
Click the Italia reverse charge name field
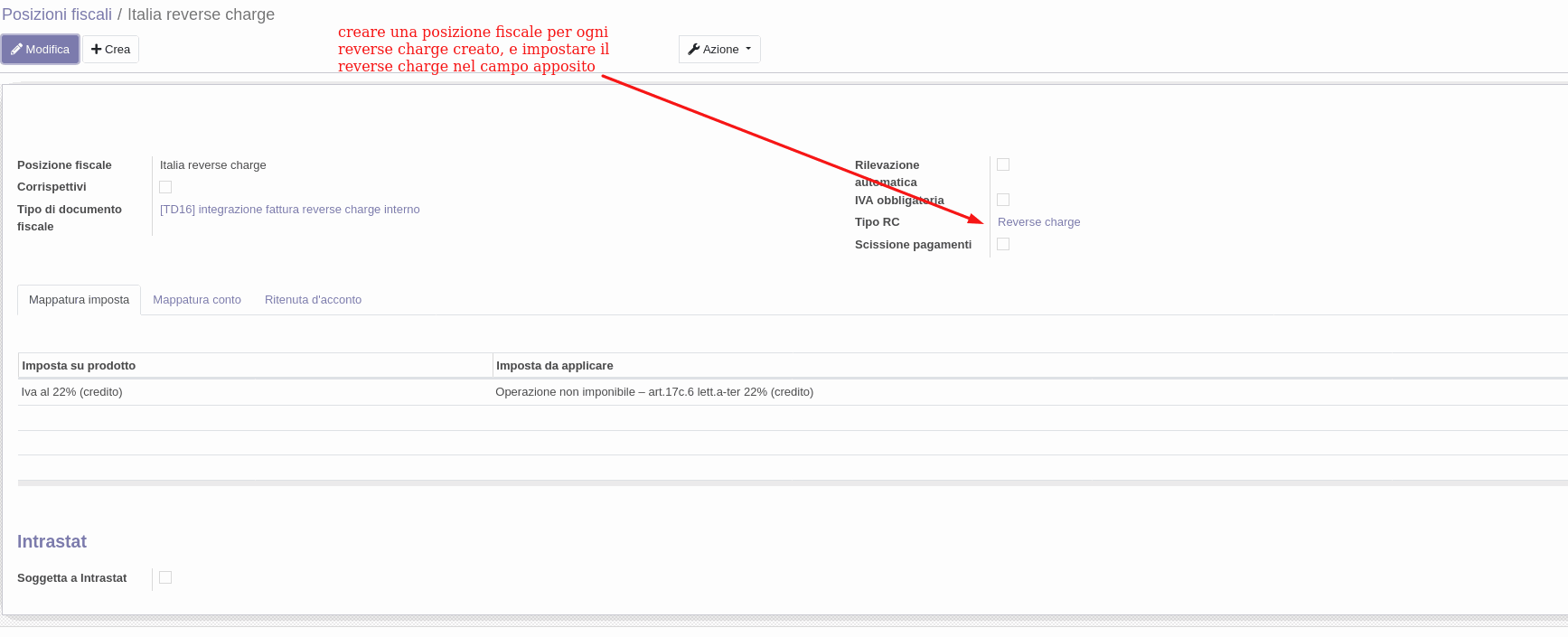pos(213,165)
